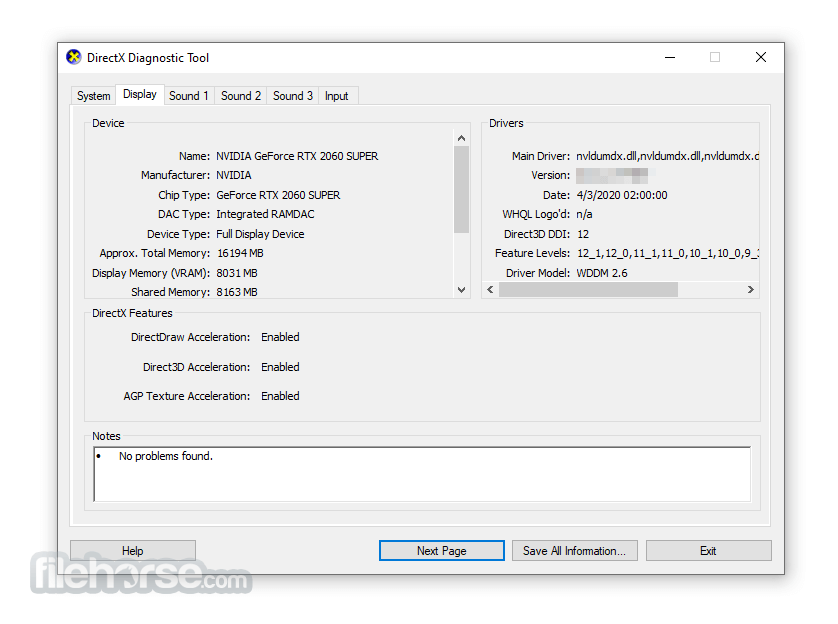Close the DirectX Diagnostic Tool window
The image size is (838, 624).
click(761, 57)
